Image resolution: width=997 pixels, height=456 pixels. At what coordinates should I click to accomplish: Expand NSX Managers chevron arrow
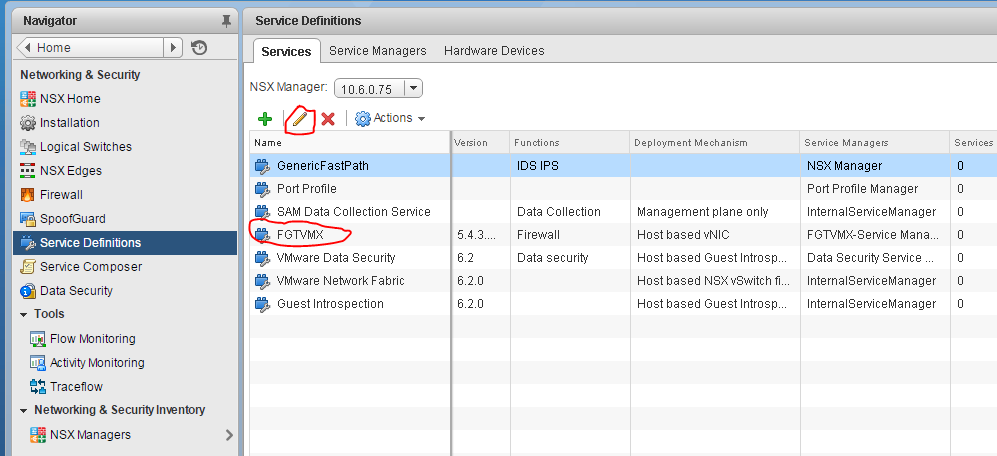pyautogui.click(x=229, y=435)
